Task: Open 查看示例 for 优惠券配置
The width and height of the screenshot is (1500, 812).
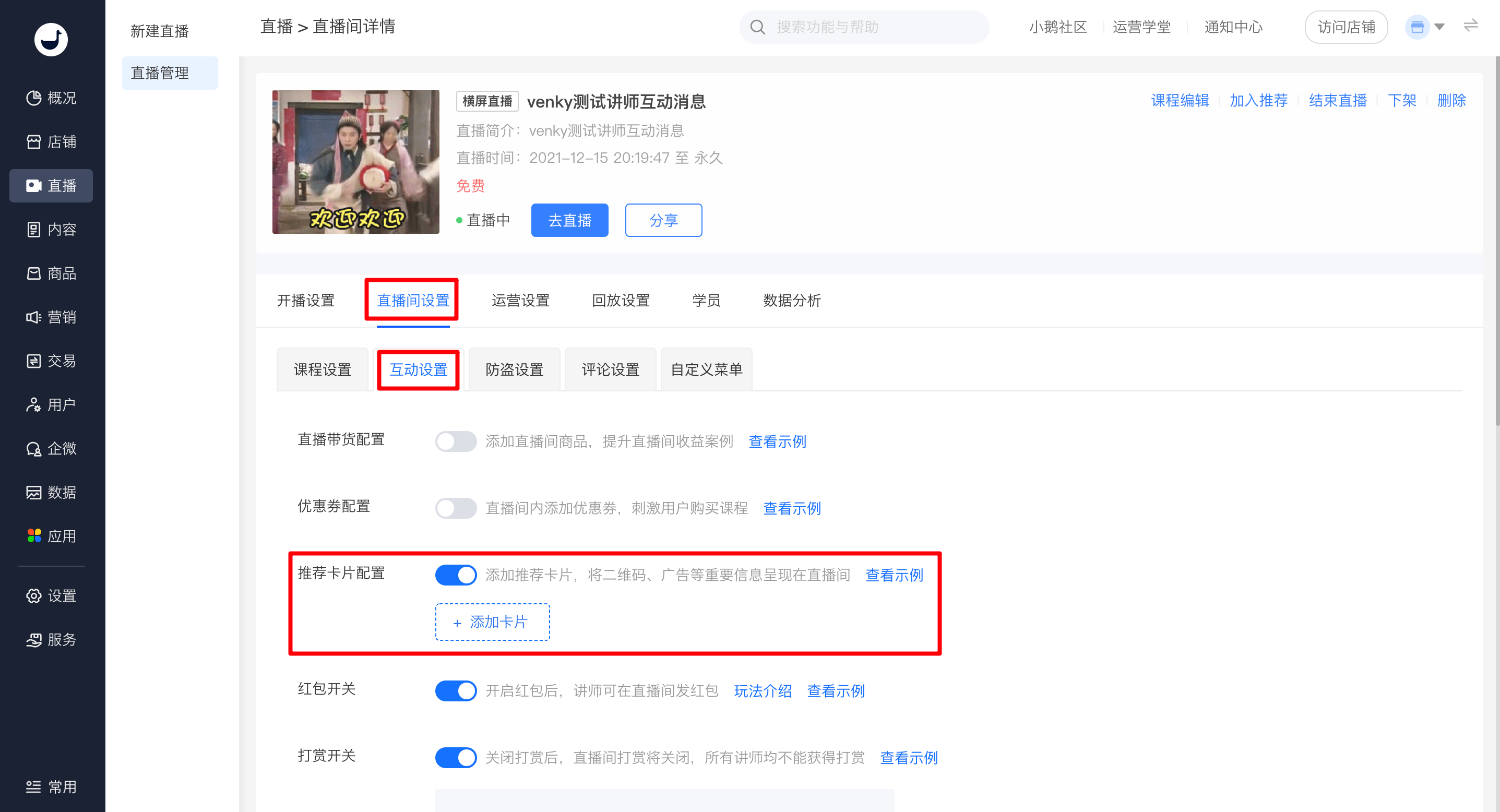Action: click(x=791, y=508)
